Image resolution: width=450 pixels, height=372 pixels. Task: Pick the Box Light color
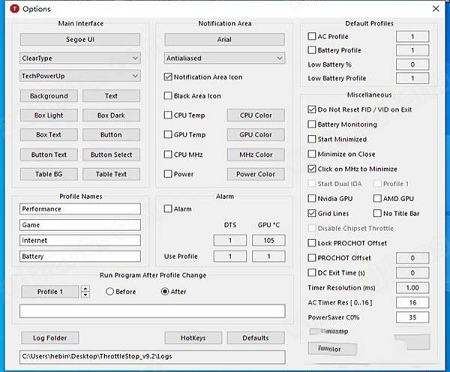[49, 115]
